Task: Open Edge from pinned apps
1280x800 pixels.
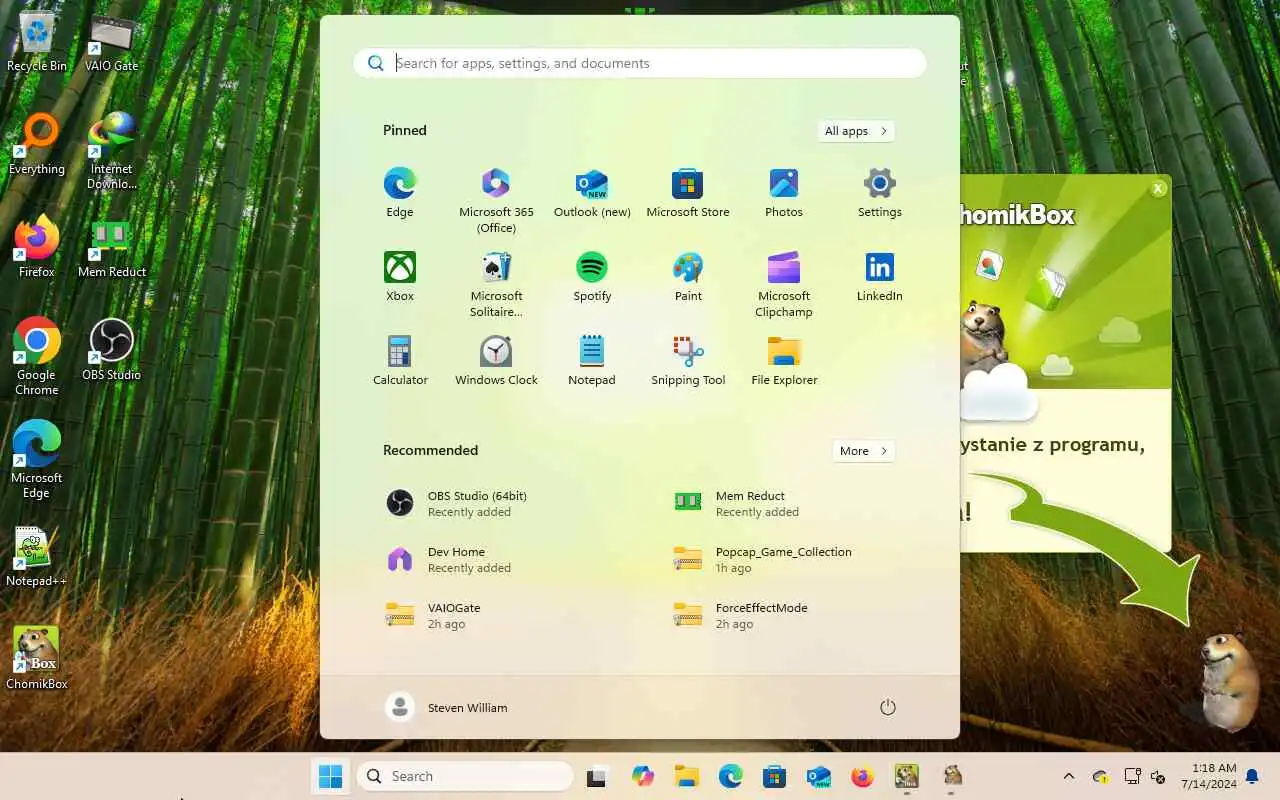Action: 400,193
